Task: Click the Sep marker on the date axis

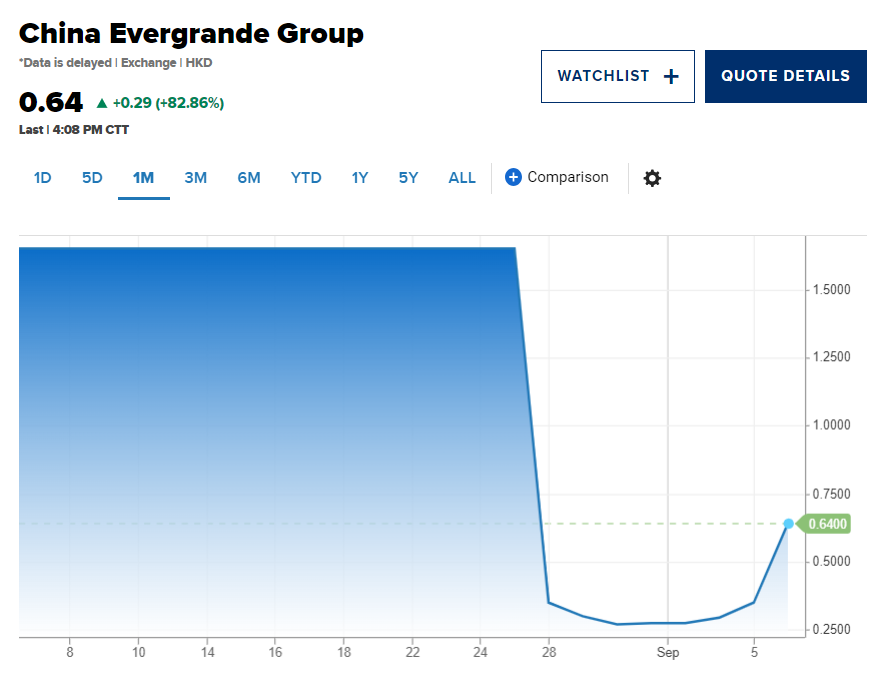Action: pos(667,652)
